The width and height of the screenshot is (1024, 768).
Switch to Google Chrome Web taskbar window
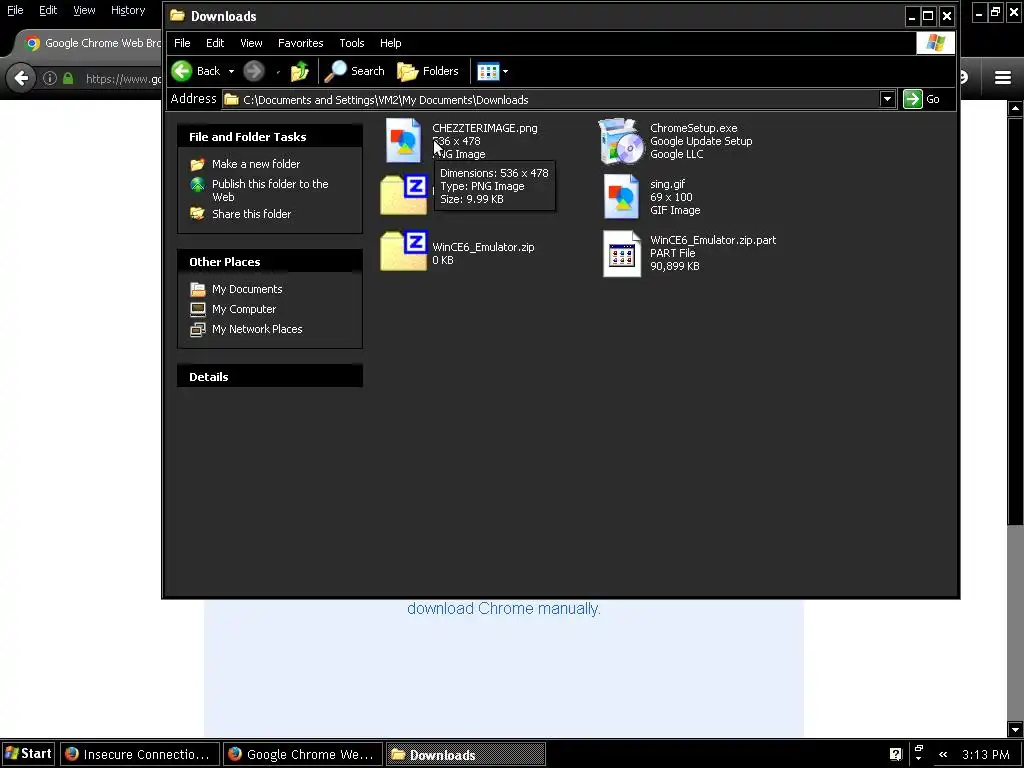pos(303,754)
